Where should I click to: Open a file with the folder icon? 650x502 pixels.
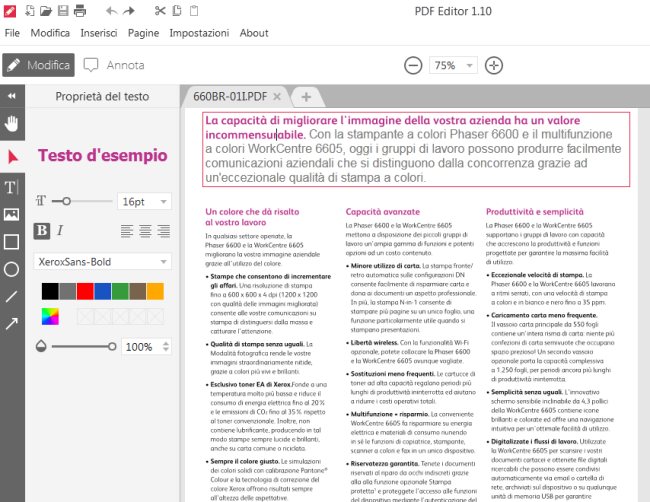tap(46, 11)
